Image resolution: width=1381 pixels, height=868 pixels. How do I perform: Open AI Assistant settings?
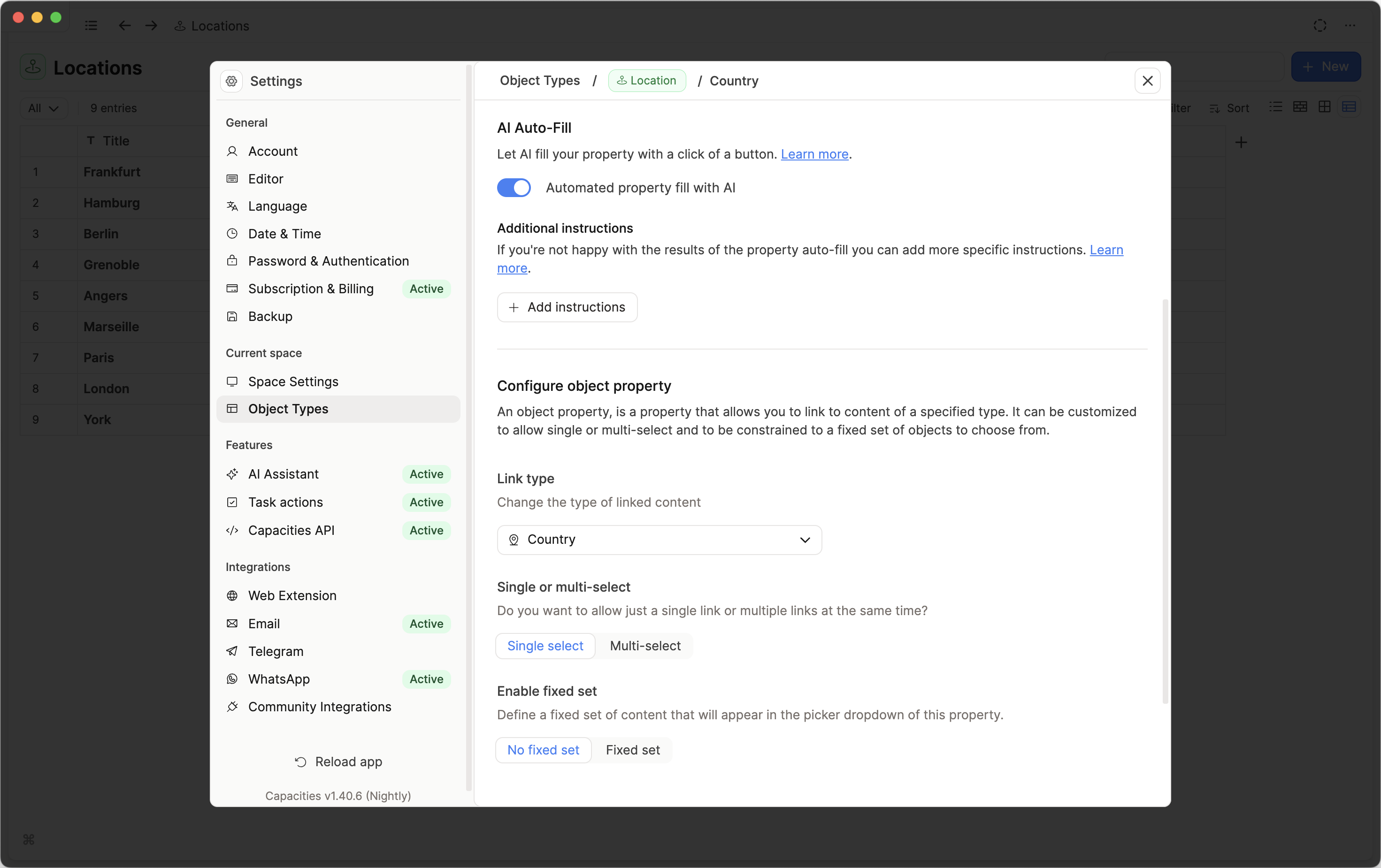[x=338, y=474]
